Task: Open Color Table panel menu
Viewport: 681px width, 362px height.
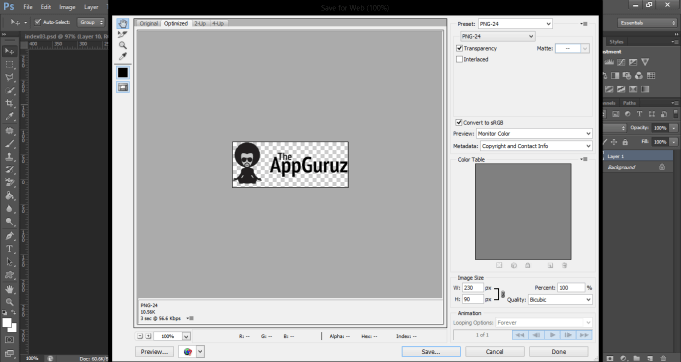Action: coord(585,159)
